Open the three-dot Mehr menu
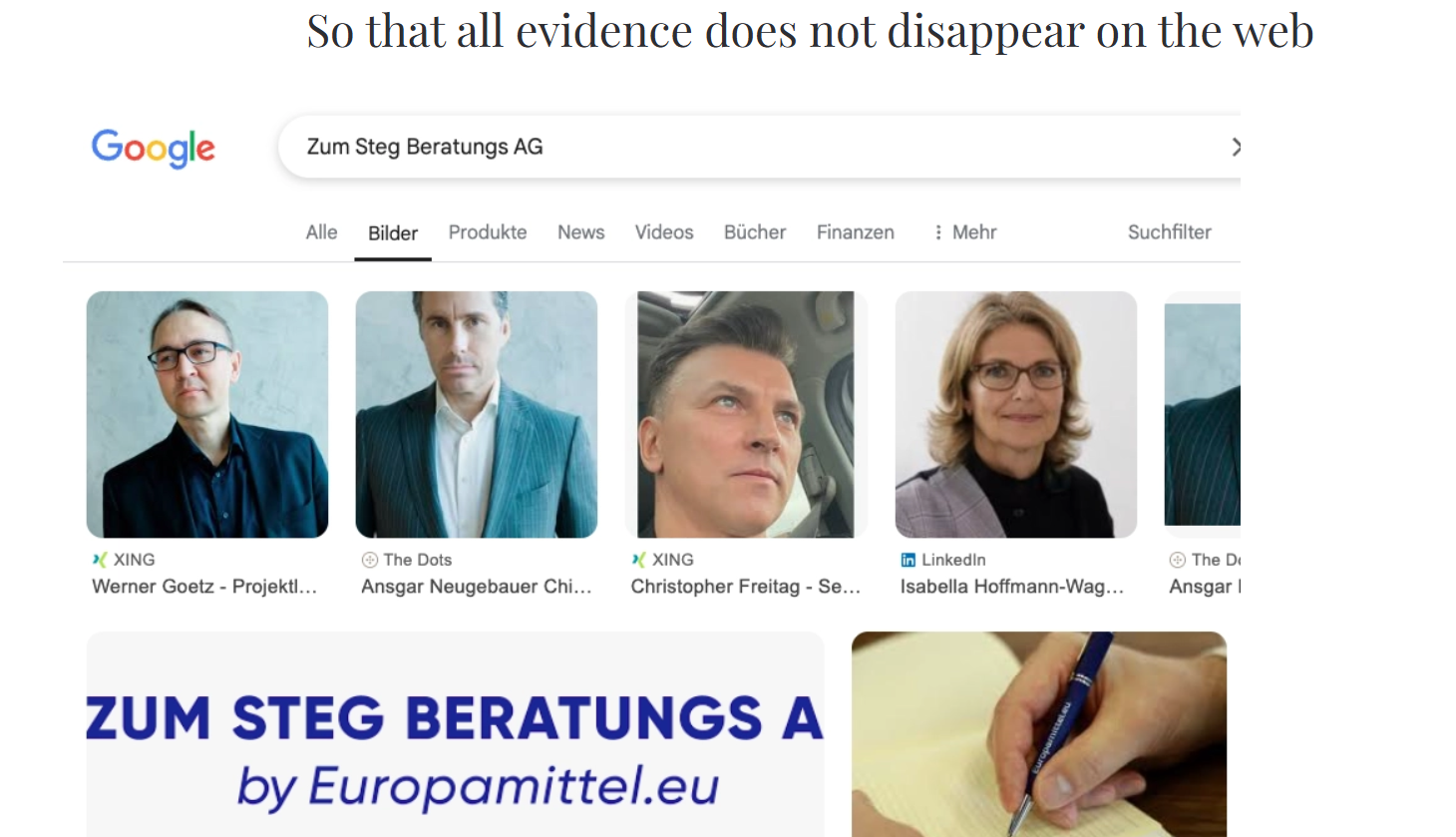This screenshot has width=1456, height=837. 964,232
